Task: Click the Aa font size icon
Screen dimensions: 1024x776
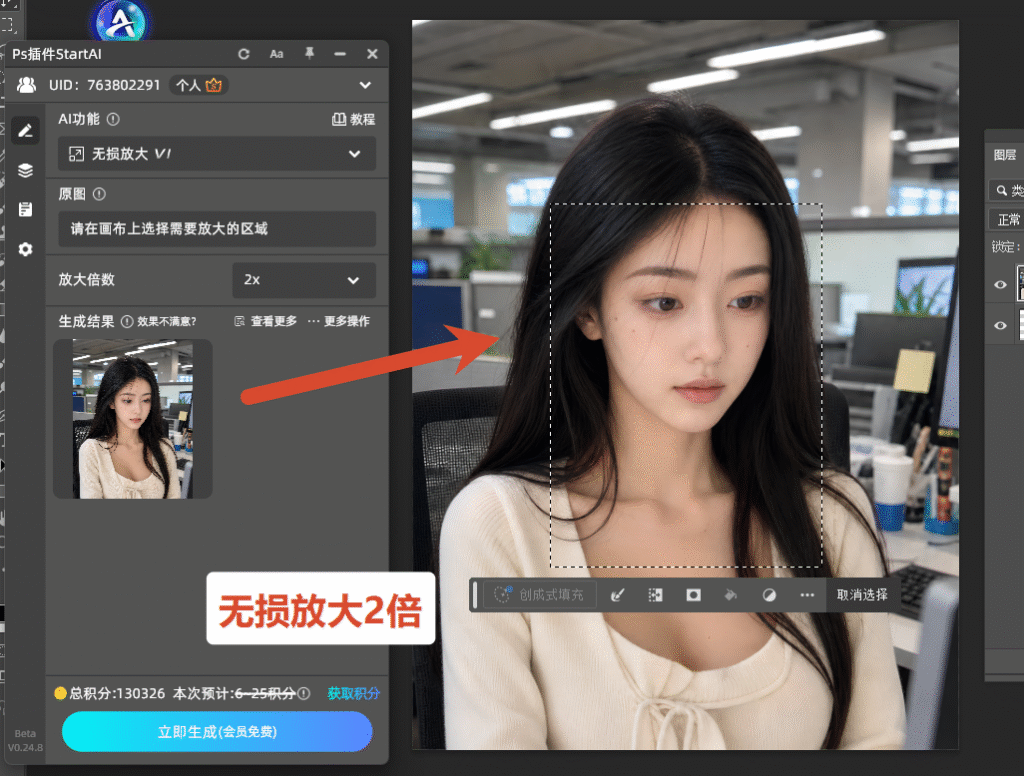Action: coord(276,54)
